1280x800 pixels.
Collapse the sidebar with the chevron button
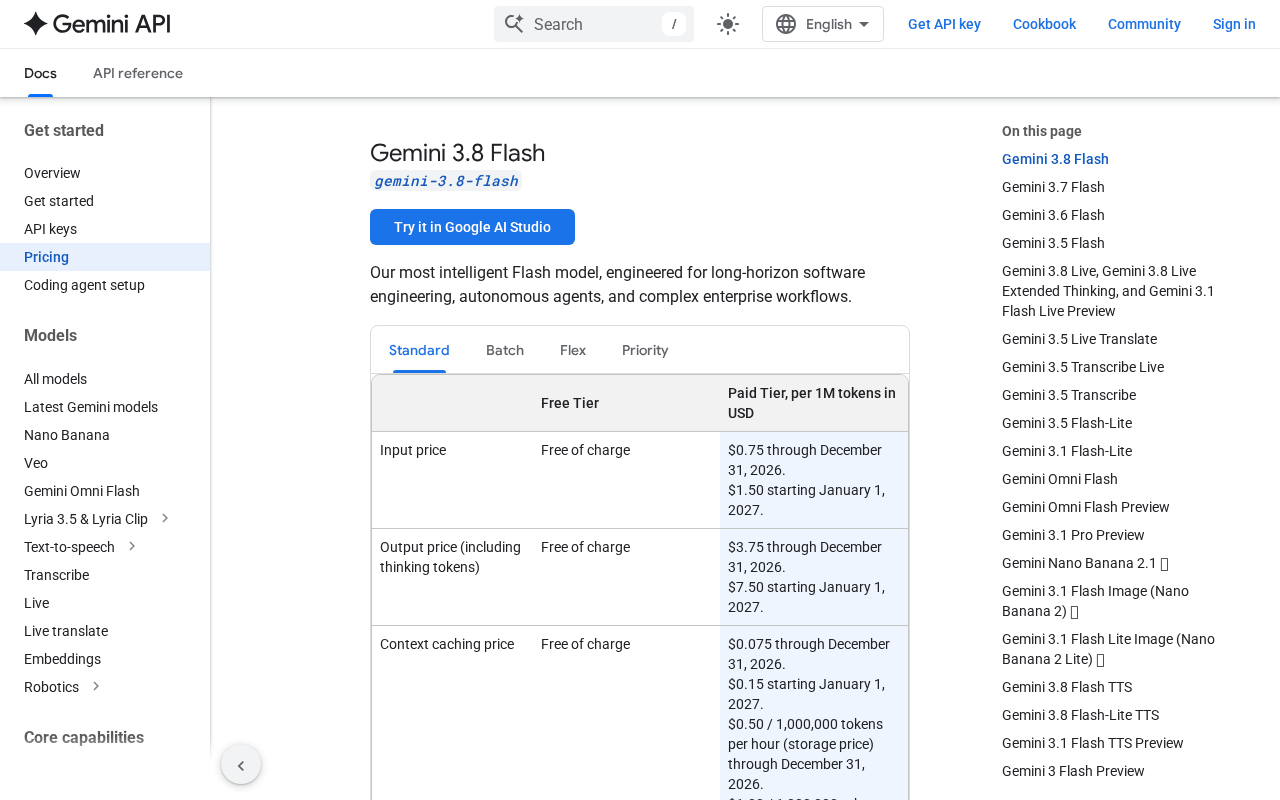241,765
